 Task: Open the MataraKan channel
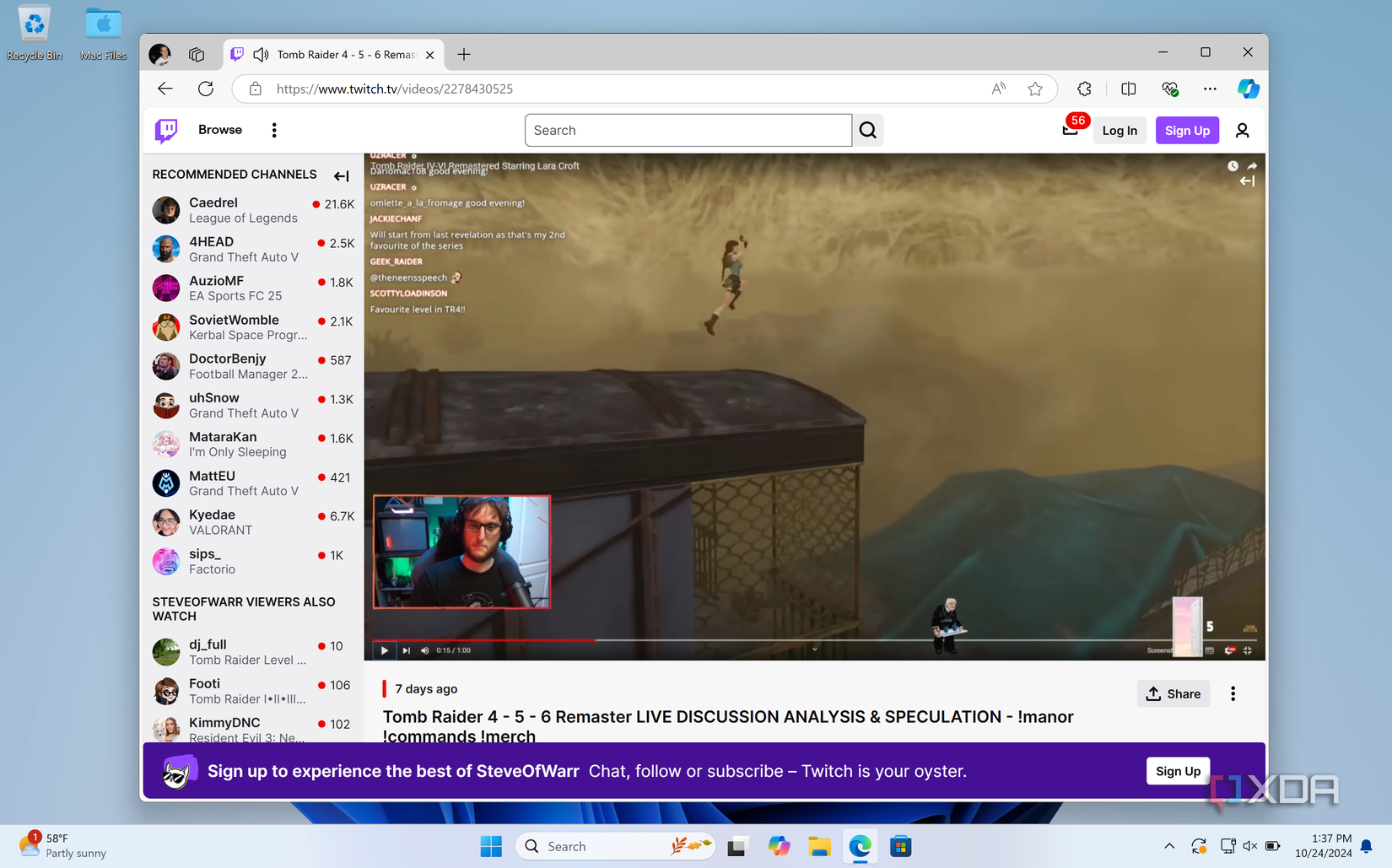tap(253, 444)
